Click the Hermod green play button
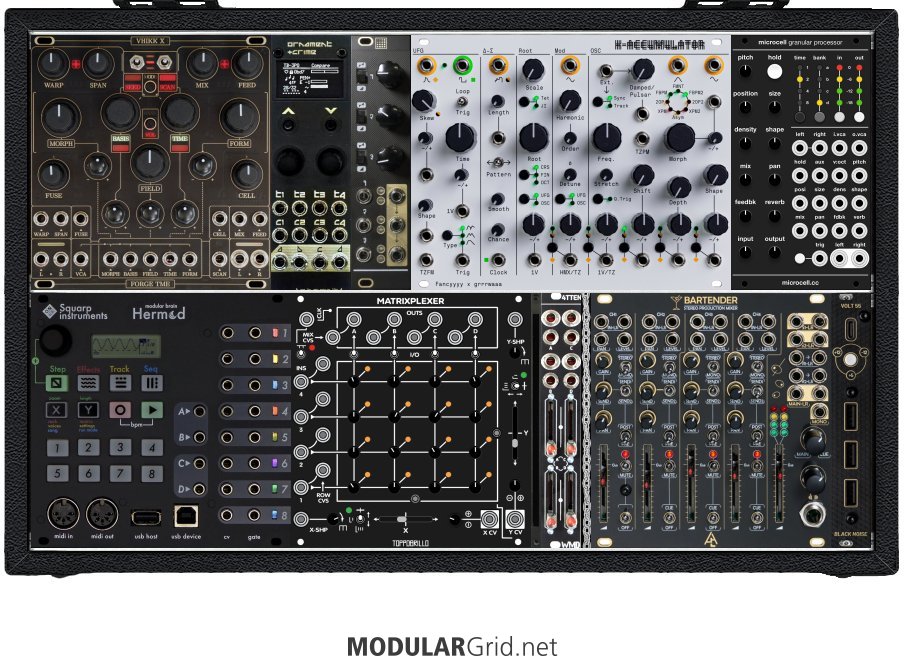 point(152,410)
